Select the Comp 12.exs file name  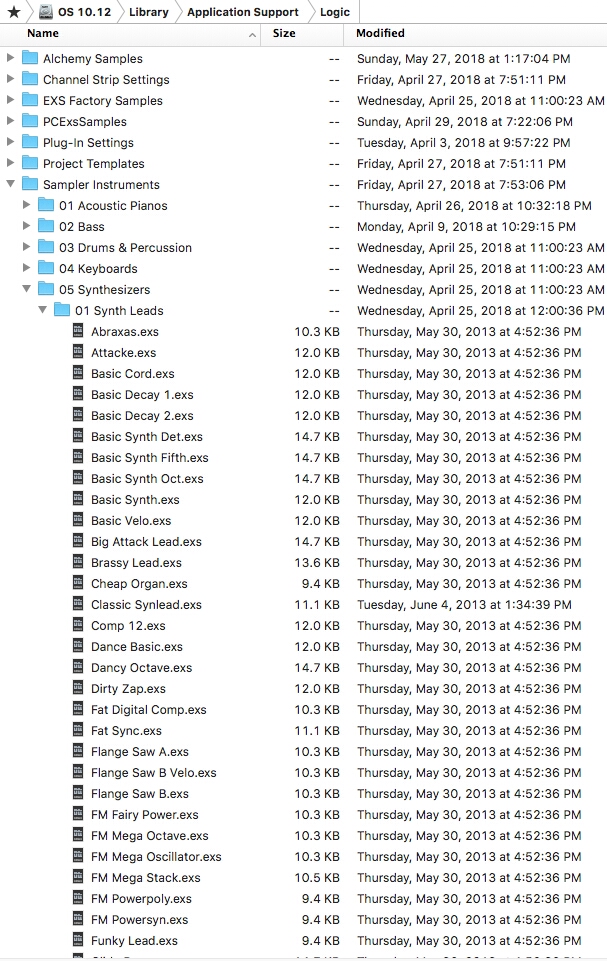coord(128,626)
